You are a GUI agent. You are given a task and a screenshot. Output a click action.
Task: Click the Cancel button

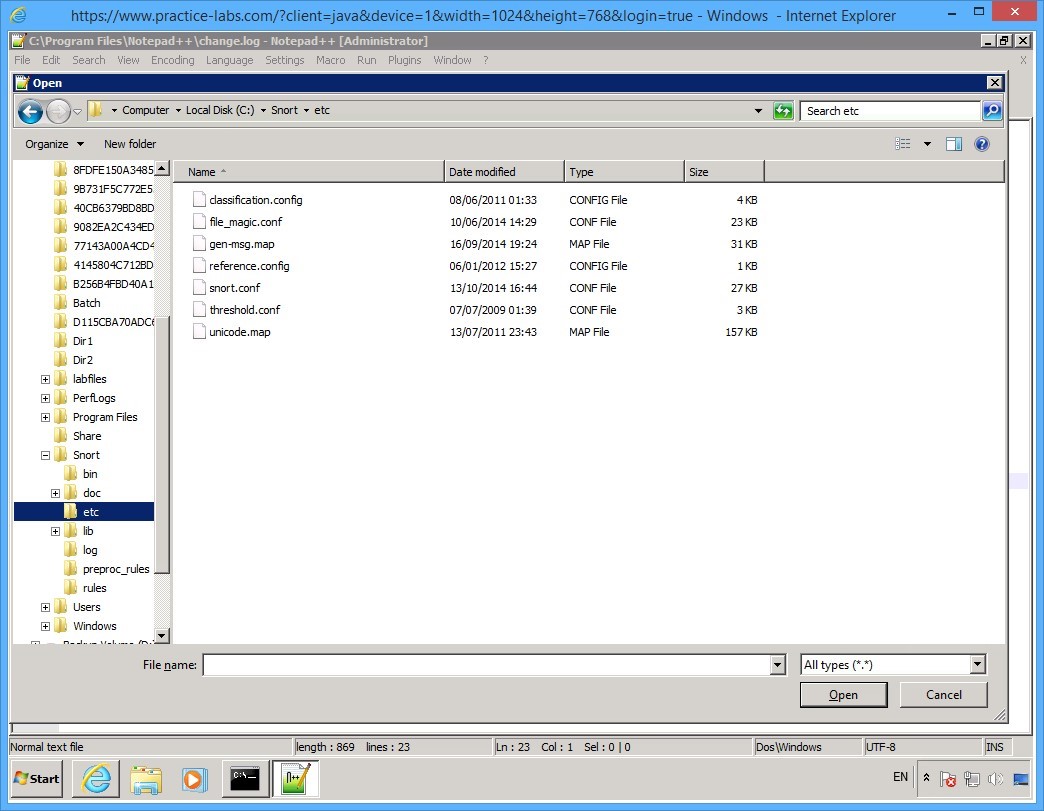point(942,694)
